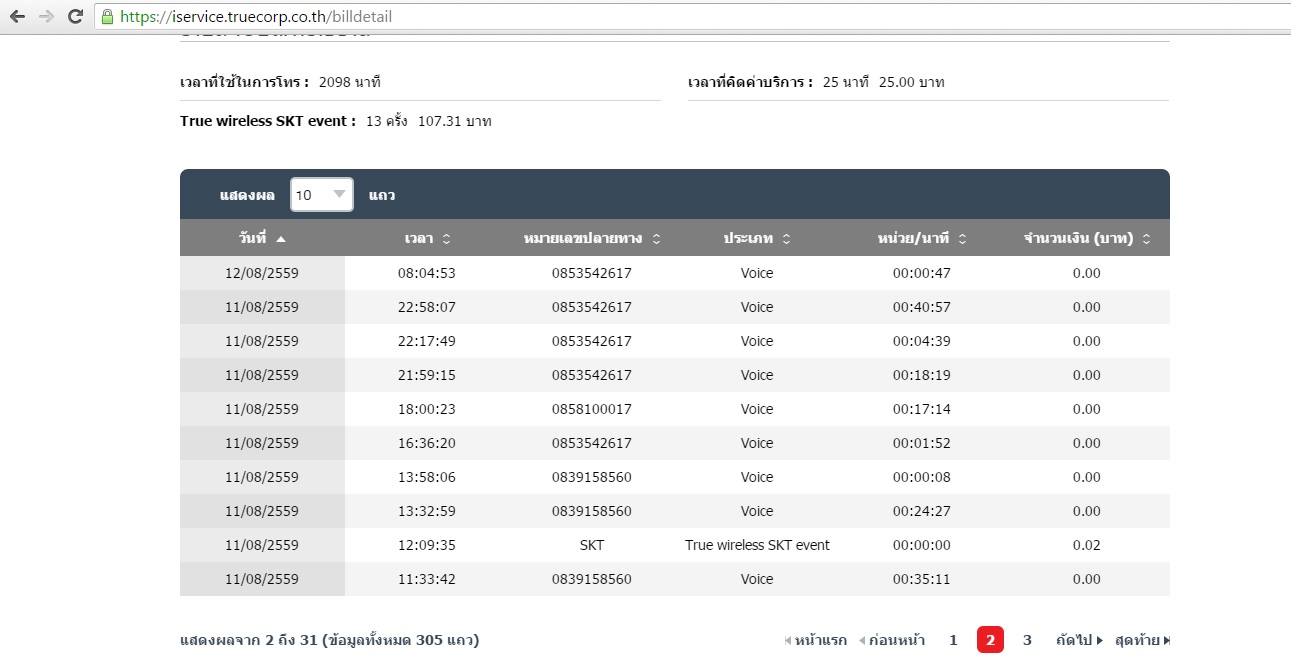Sort by เวลา column header
The width and height of the screenshot is (1291, 672).
(427, 238)
